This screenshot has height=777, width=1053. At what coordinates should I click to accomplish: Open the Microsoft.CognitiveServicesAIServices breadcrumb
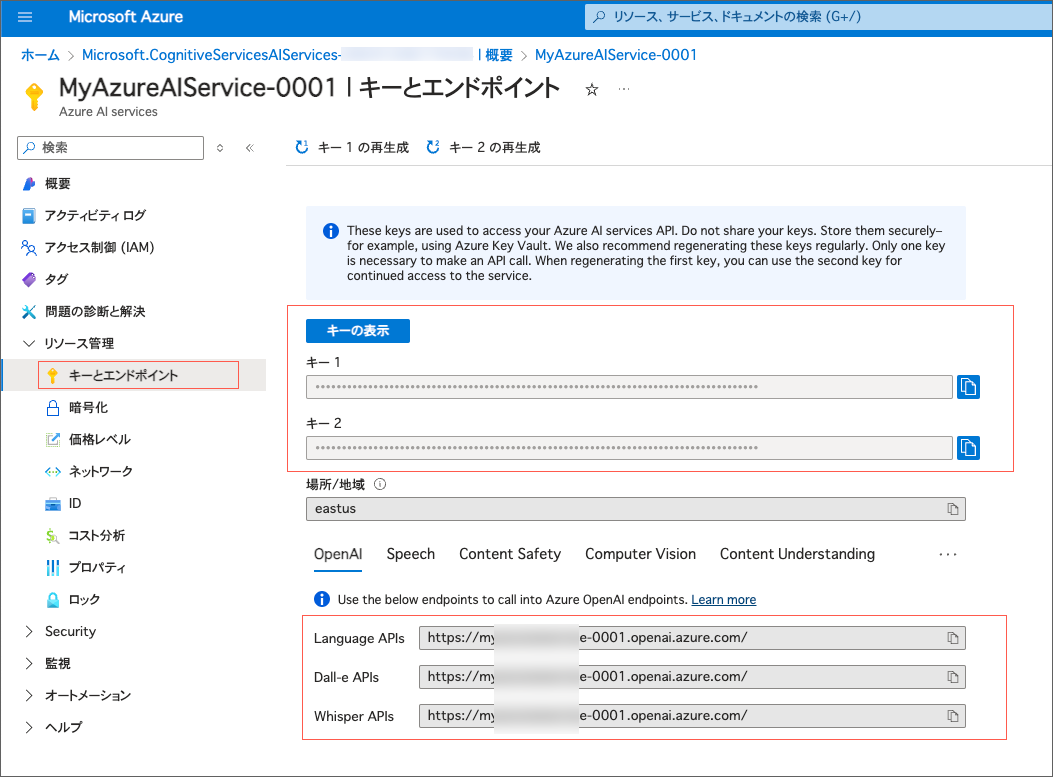[x=211, y=55]
